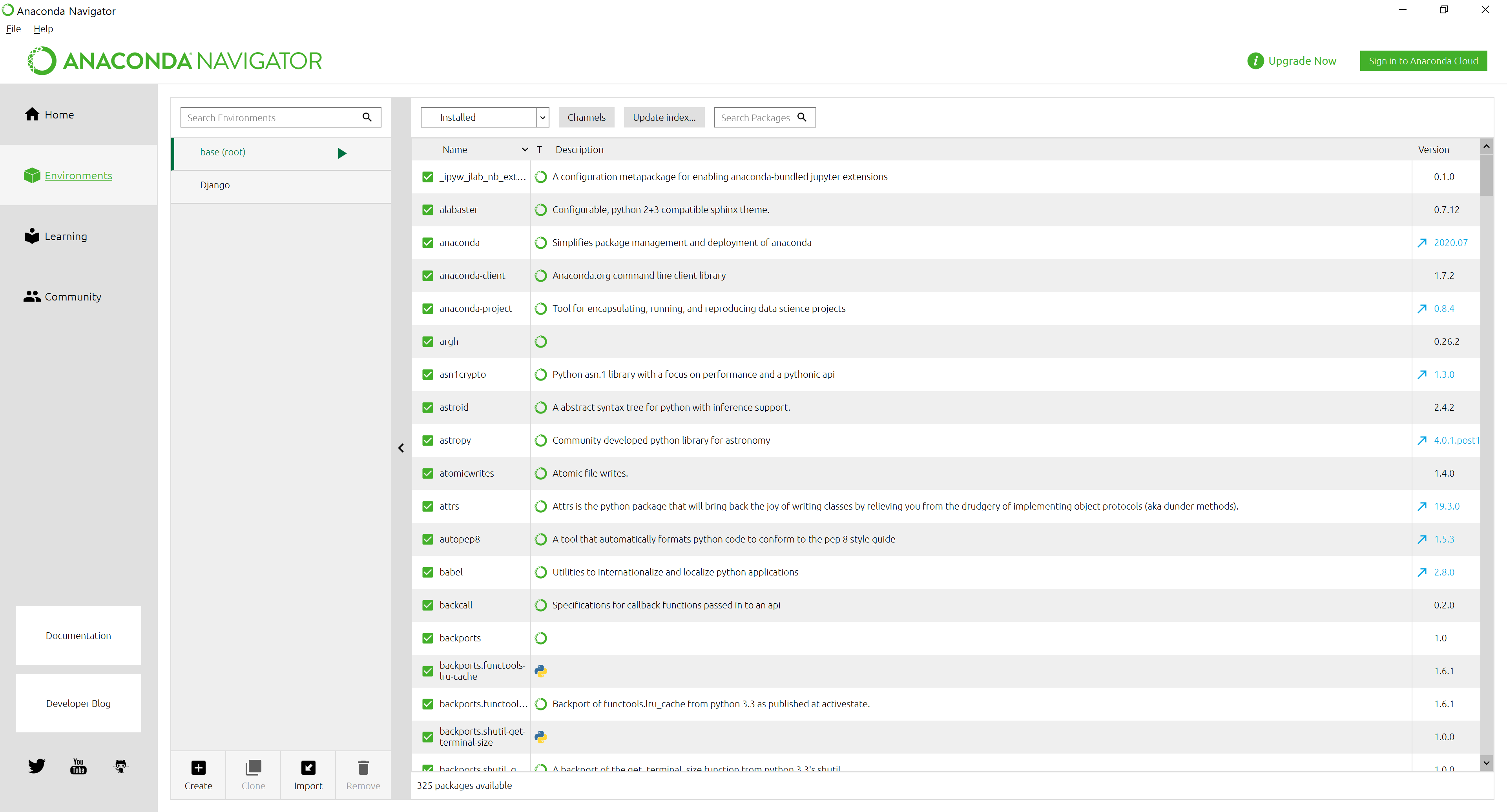Viewport: 1507px width, 812px height.
Task: Click the Import environment icon
Action: click(308, 767)
